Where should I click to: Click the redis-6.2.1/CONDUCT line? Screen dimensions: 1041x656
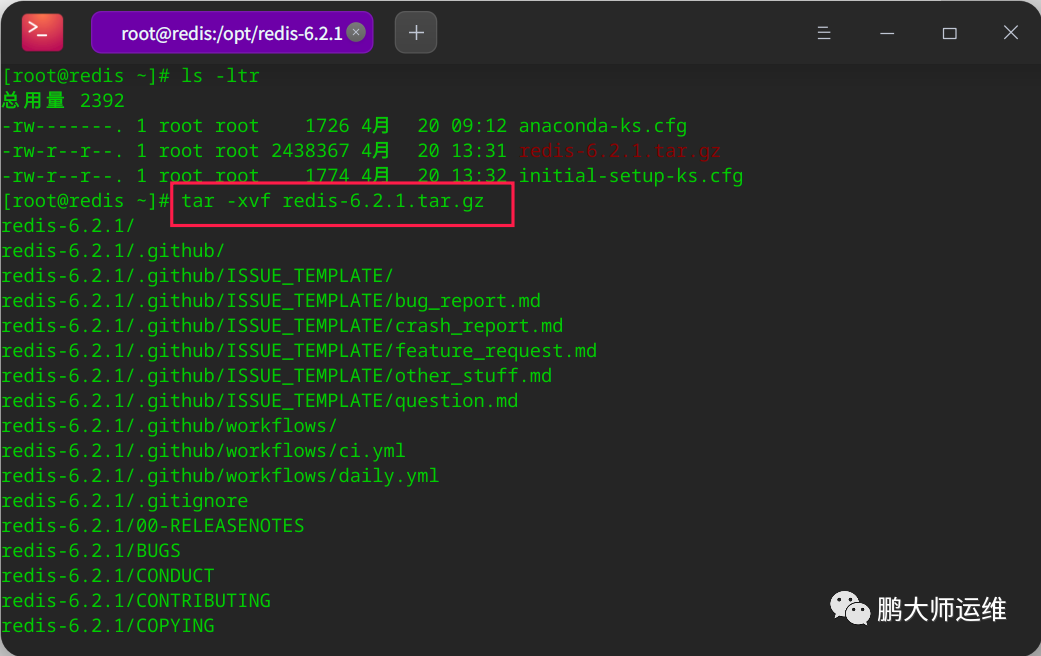coord(108,576)
